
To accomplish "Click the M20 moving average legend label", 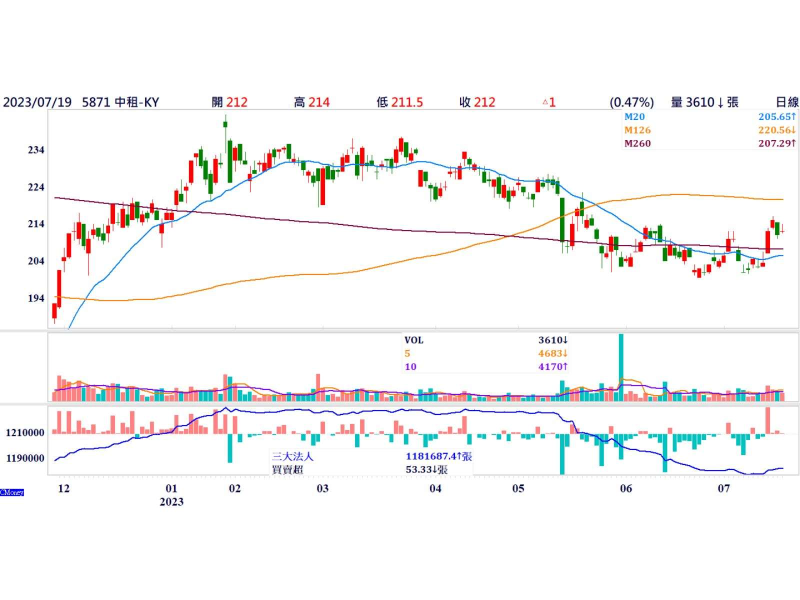I will 634,117.
